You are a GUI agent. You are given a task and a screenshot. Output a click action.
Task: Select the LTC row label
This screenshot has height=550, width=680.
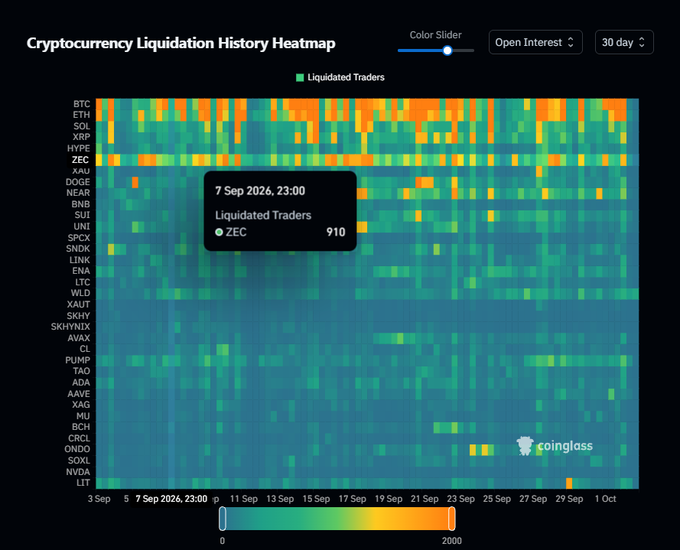pyautogui.click(x=82, y=282)
